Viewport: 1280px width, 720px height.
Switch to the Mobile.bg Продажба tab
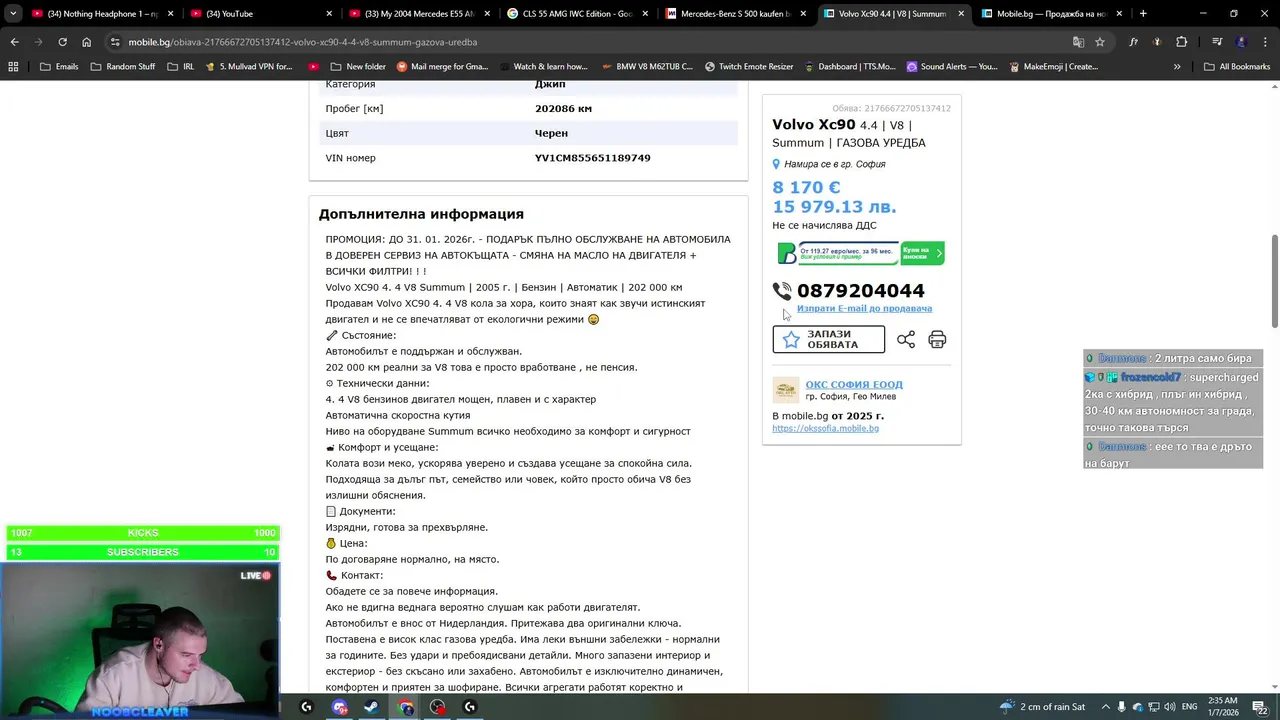pos(1050,14)
